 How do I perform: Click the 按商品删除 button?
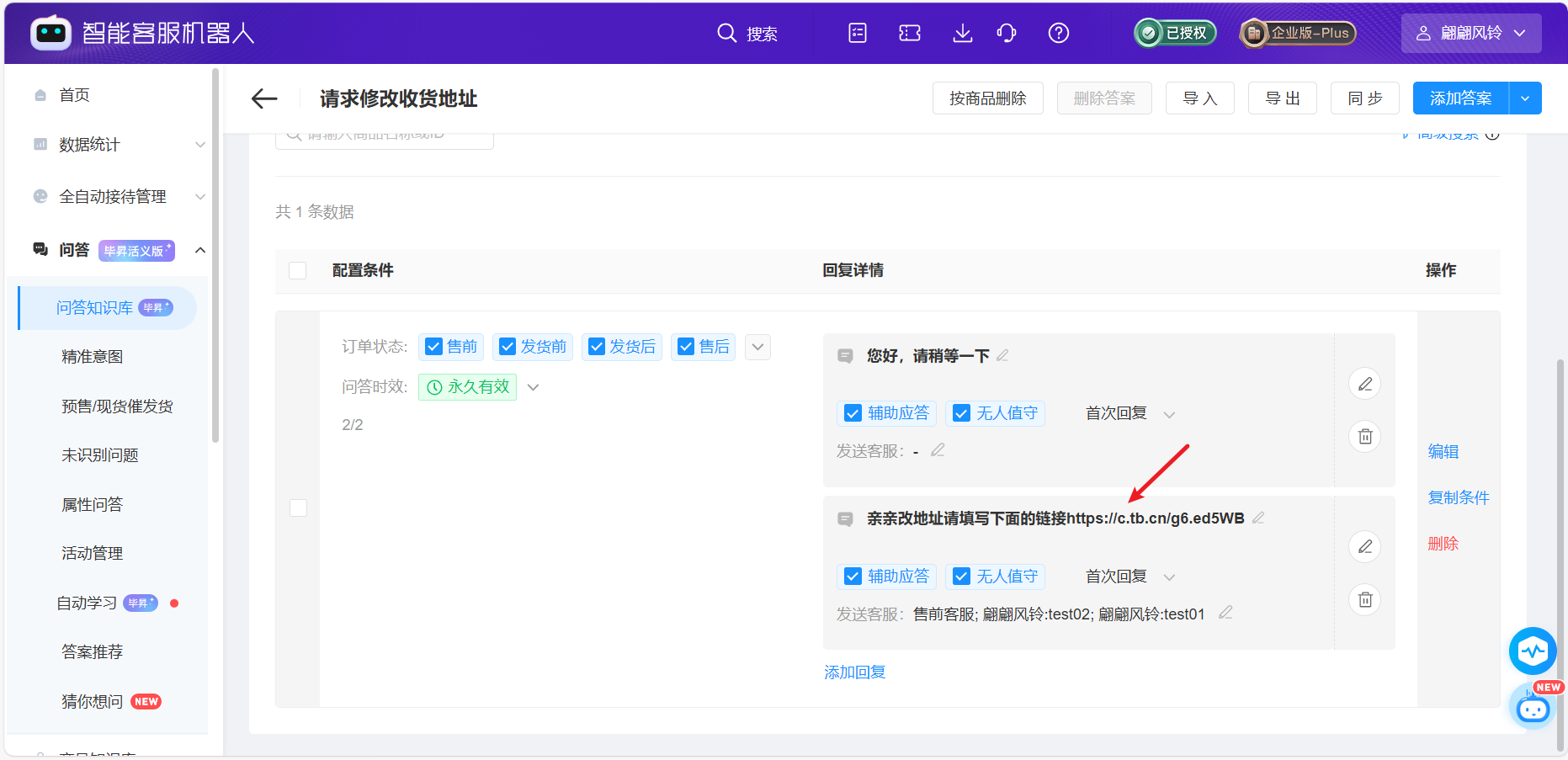988,98
